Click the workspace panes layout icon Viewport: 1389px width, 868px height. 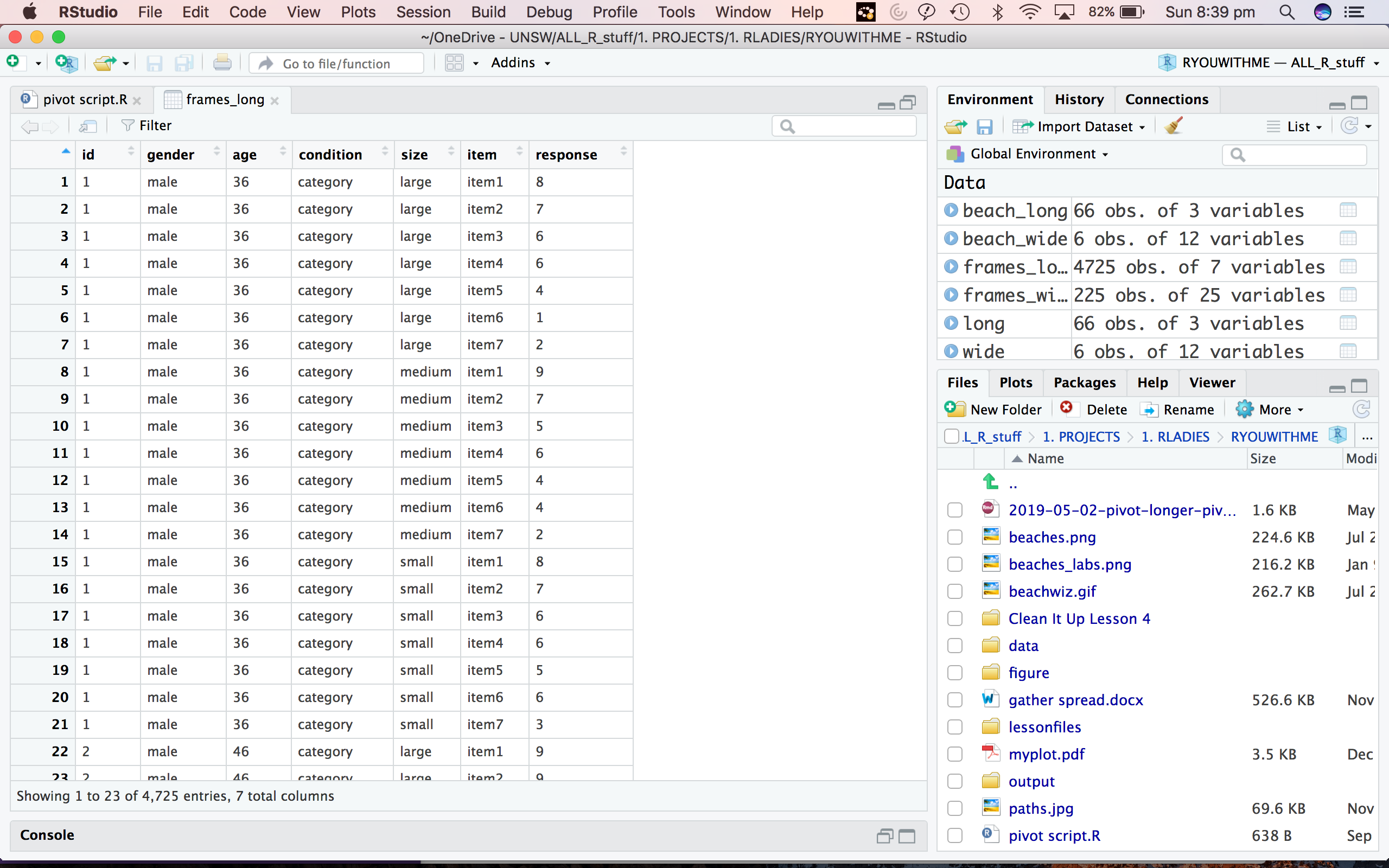(455, 62)
